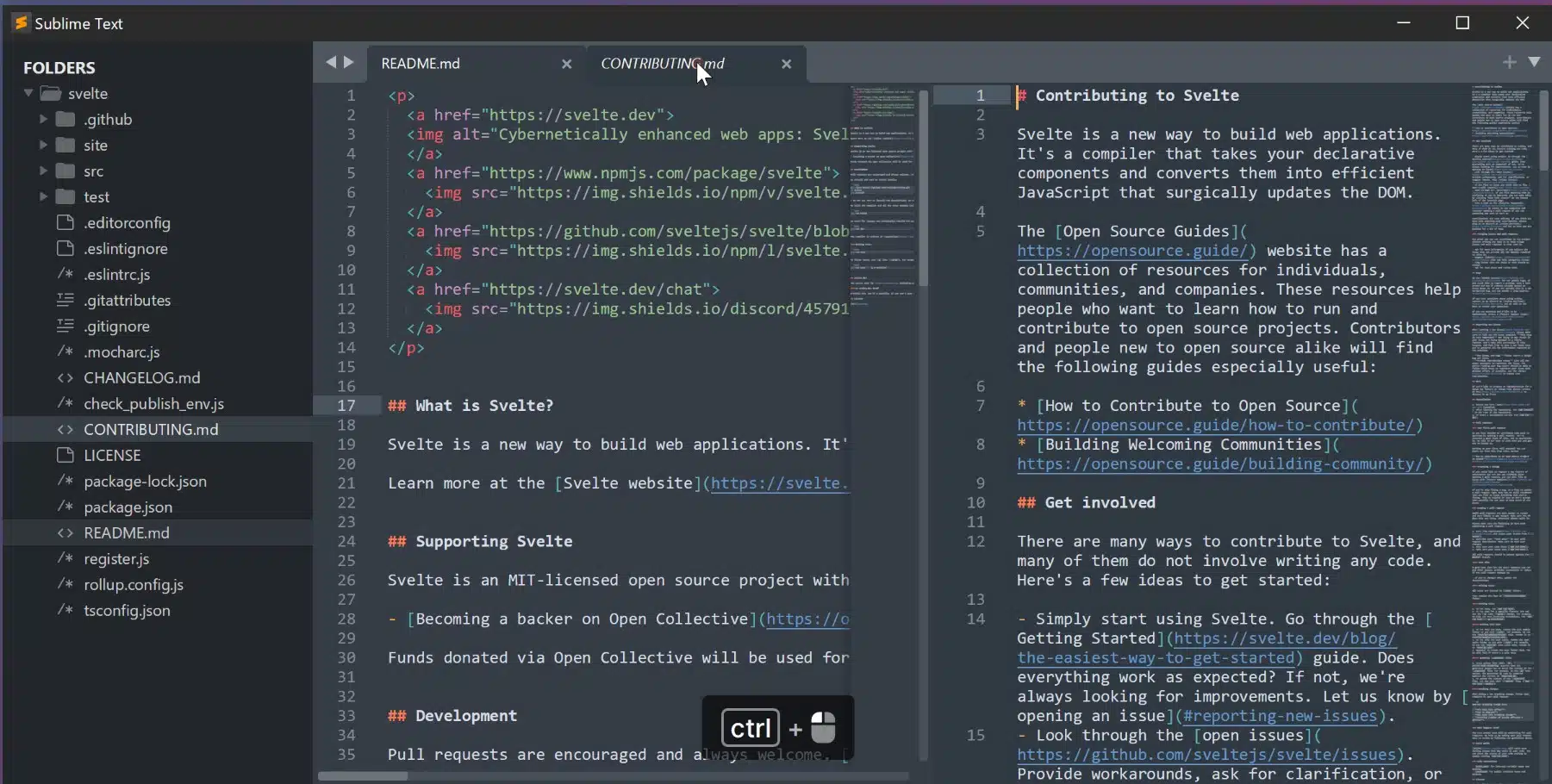Click the .editorconfig file icon
Viewport: 1552px width, 784px height.
65,222
